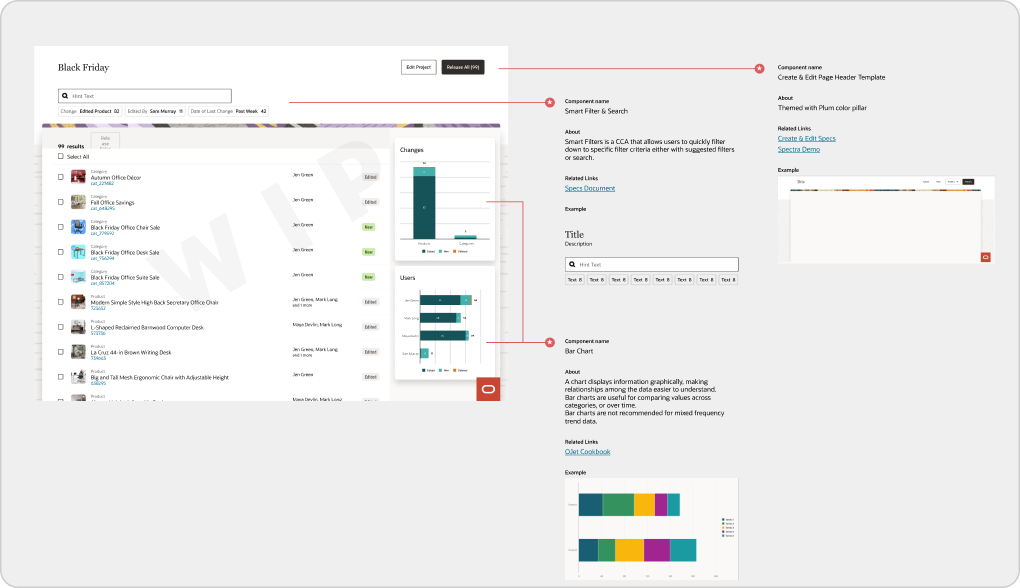The image size is (1020, 588).
Task: Open the Modern Simple Style Secretary Chair thumbnail
Action: coord(78,301)
